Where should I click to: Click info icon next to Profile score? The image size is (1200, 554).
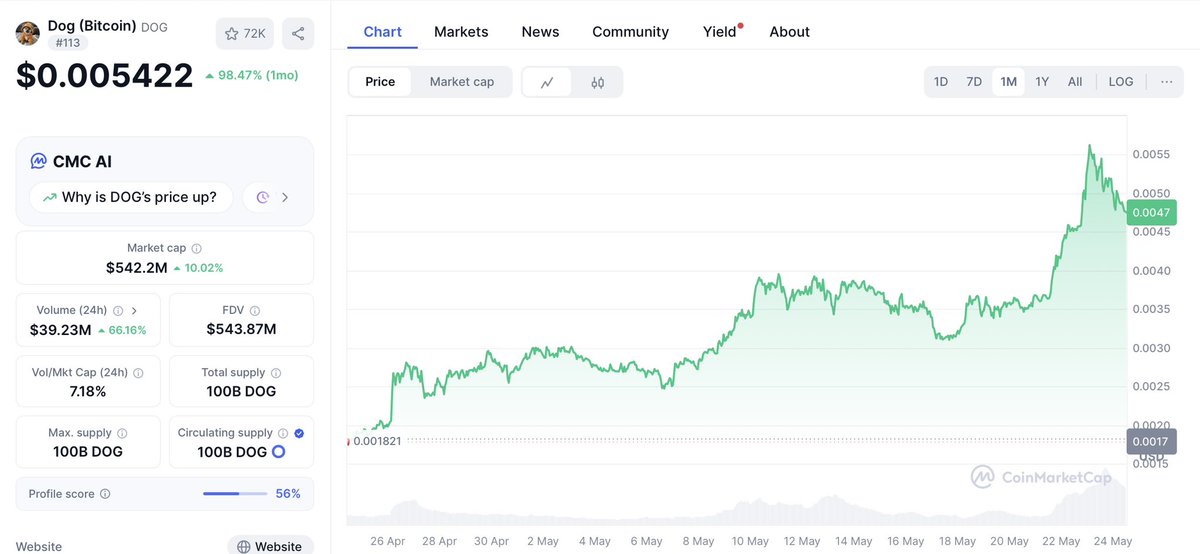105,494
